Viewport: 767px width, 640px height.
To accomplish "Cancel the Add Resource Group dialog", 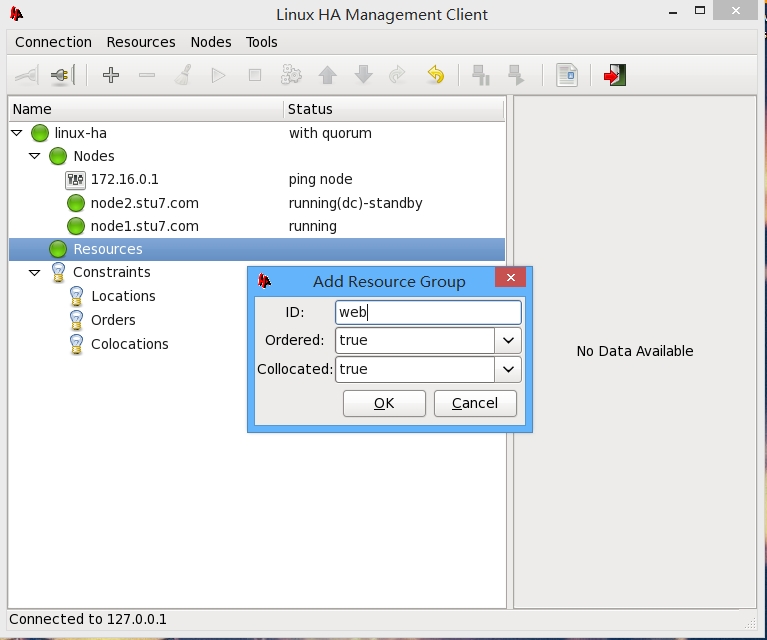I will 475,403.
